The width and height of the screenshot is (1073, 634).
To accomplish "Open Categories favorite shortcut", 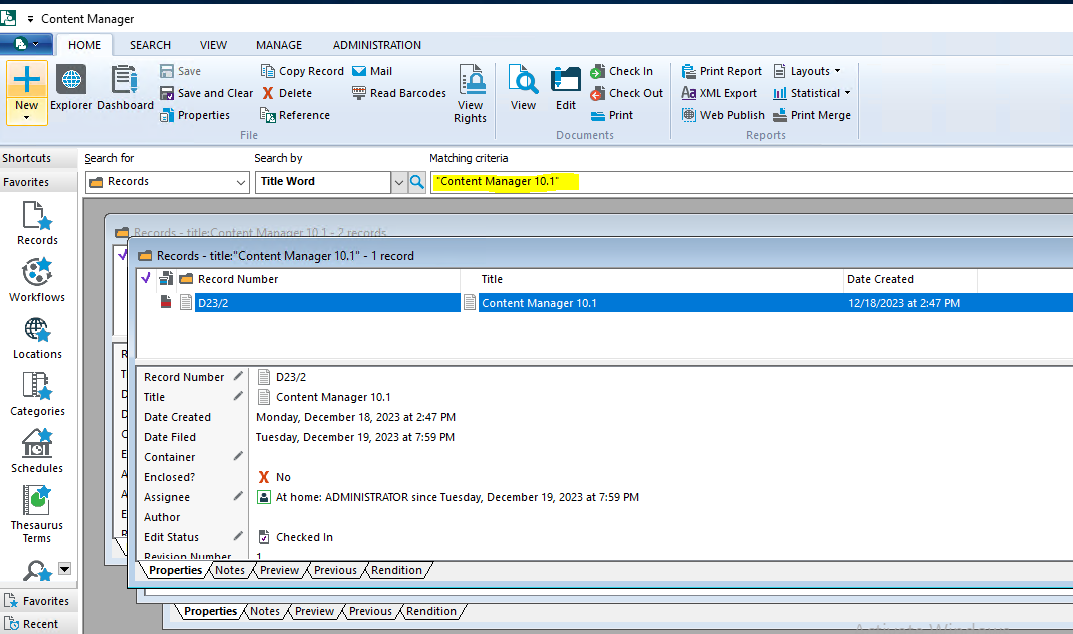I will click(x=37, y=394).
